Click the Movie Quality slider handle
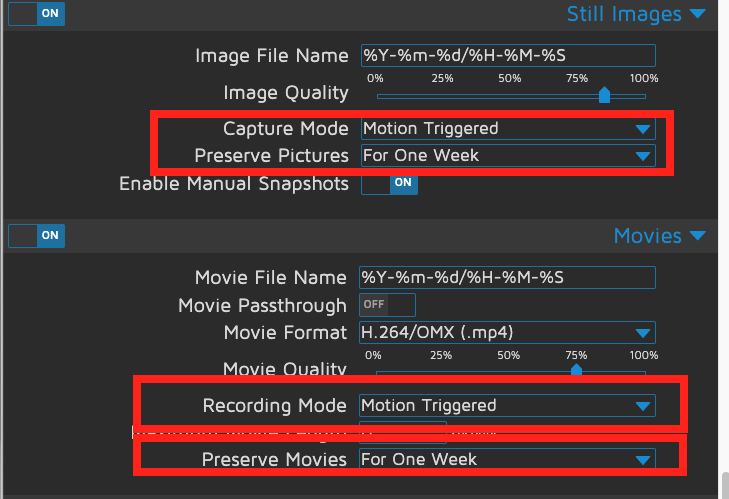This screenshot has width=729, height=499. (576, 369)
